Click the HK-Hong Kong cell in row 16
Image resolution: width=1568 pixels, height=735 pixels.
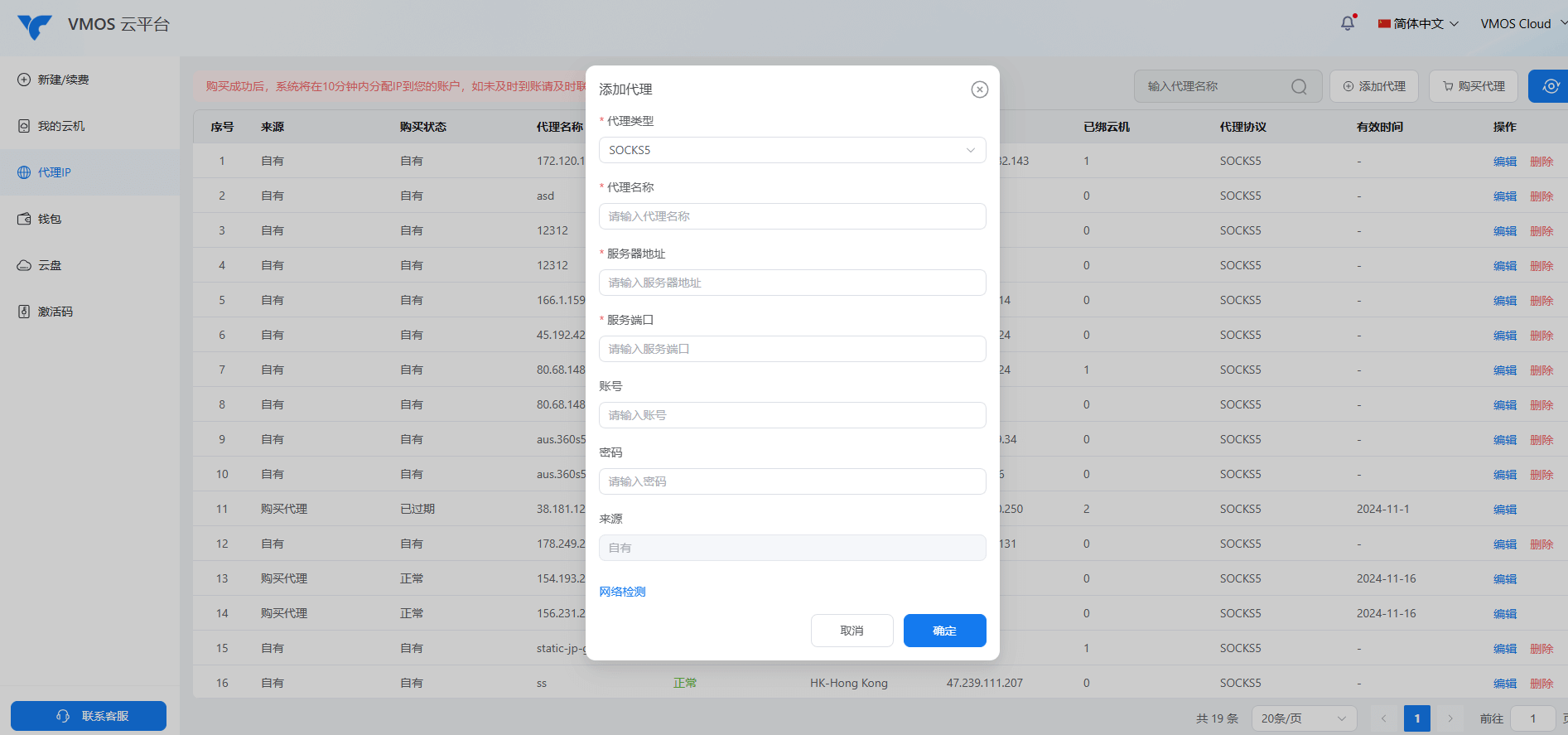[848, 683]
